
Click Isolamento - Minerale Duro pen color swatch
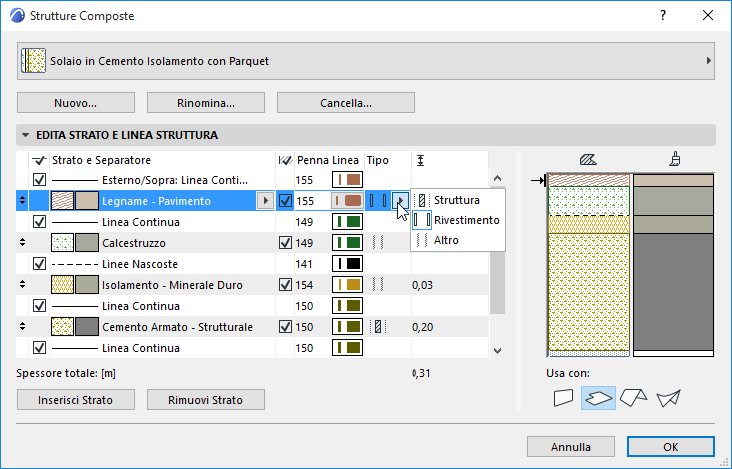[347, 285]
